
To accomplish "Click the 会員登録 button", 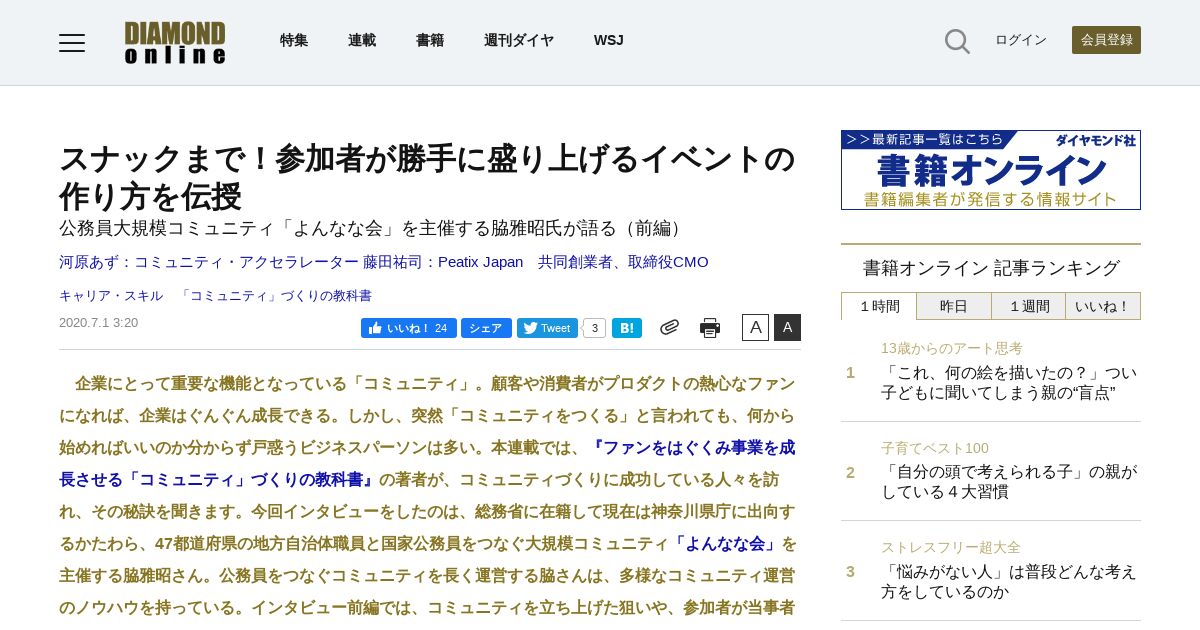I will point(1106,40).
